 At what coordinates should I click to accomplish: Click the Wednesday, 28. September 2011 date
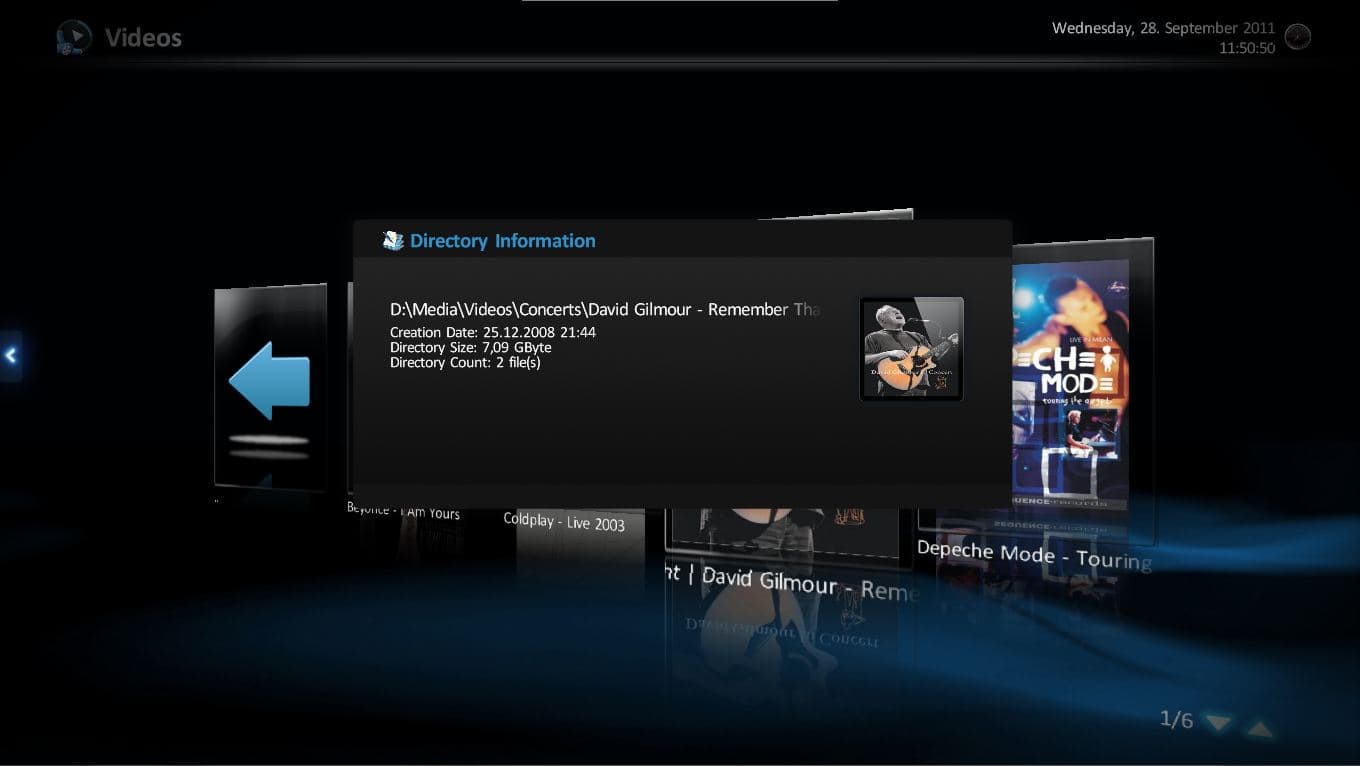[x=1164, y=28]
